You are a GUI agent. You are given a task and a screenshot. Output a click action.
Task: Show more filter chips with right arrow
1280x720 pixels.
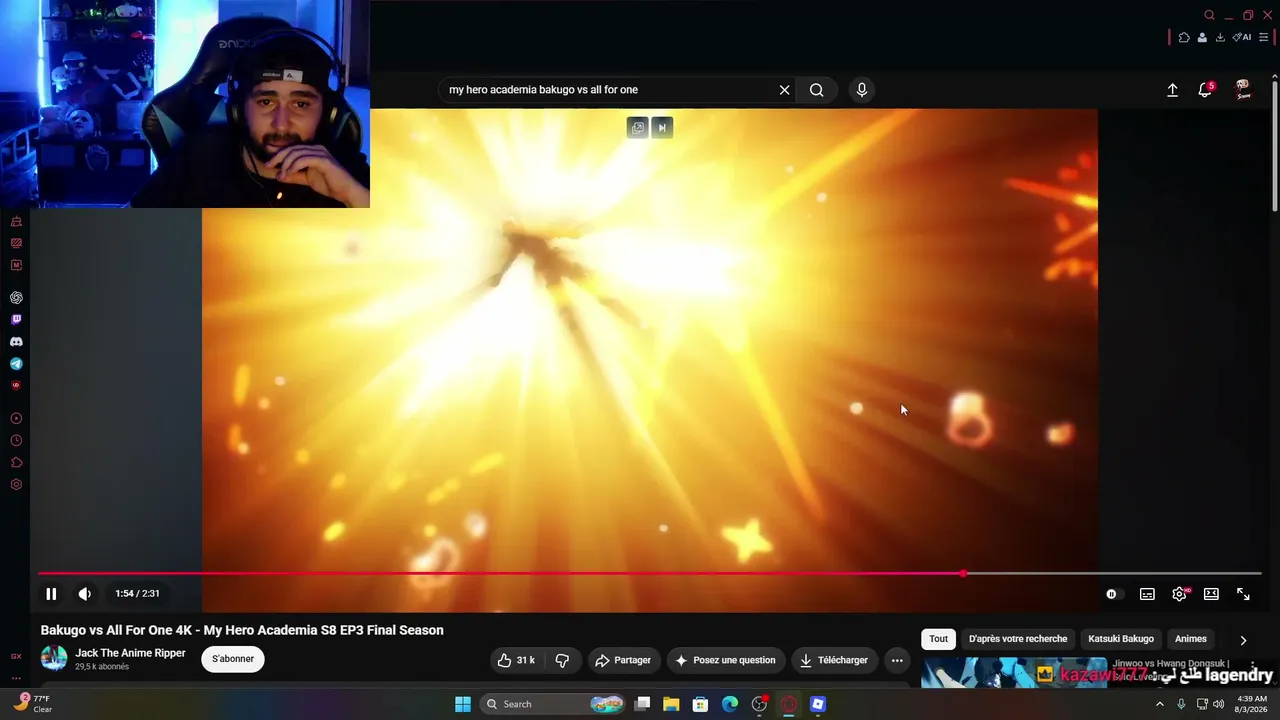pyautogui.click(x=1243, y=640)
